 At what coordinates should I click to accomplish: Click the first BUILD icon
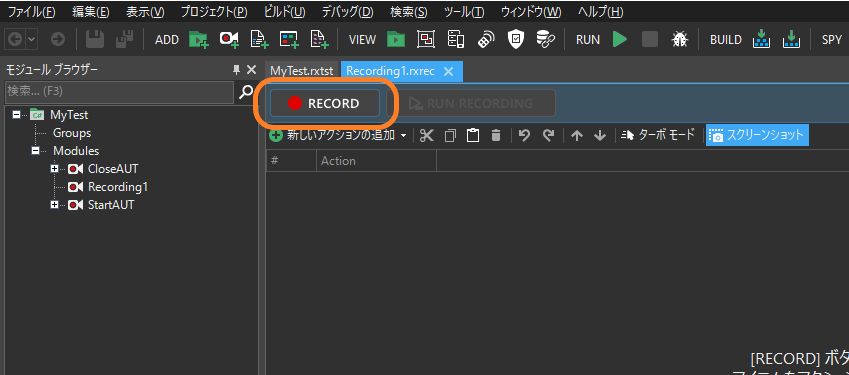click(x=762, y=39)
